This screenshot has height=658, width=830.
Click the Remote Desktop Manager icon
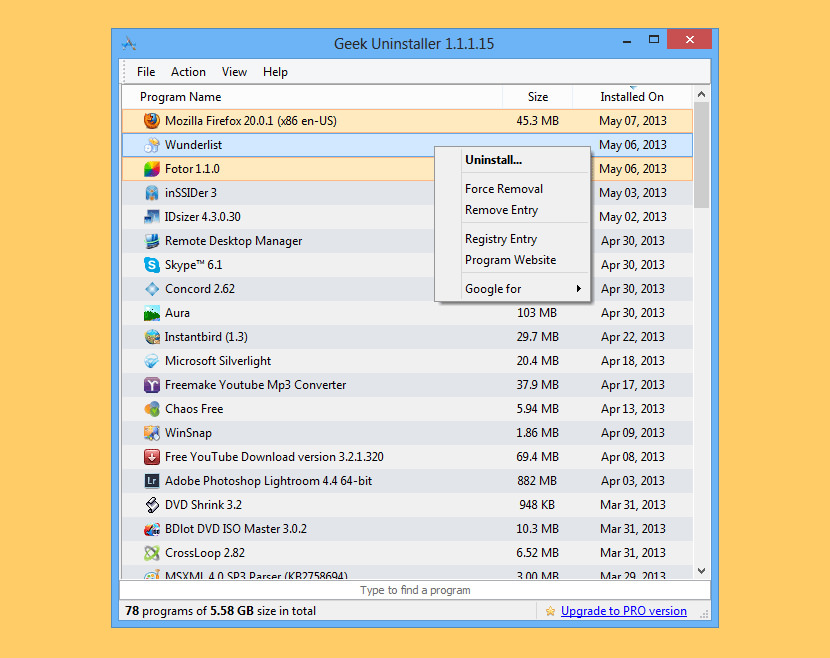(x=152, y=241)
